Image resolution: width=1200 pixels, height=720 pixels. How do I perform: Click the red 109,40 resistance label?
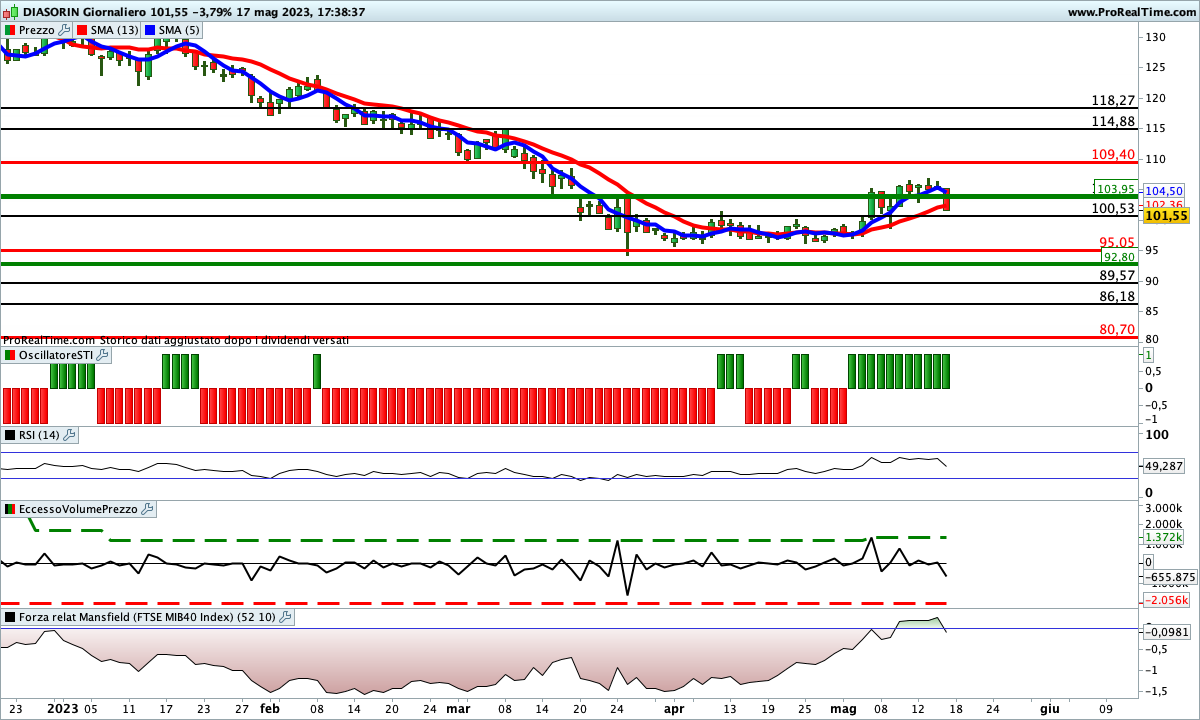pos(1114,155)
